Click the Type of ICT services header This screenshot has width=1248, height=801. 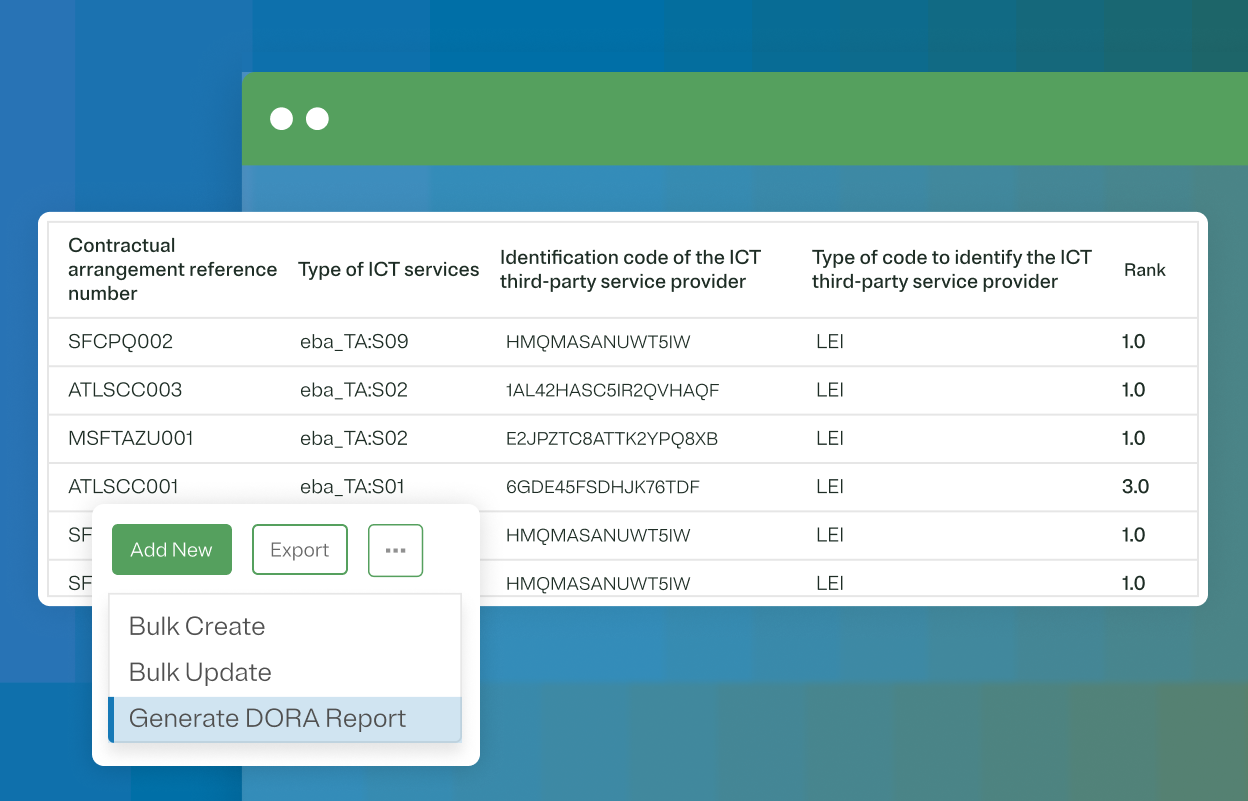[x=388, y=269]
